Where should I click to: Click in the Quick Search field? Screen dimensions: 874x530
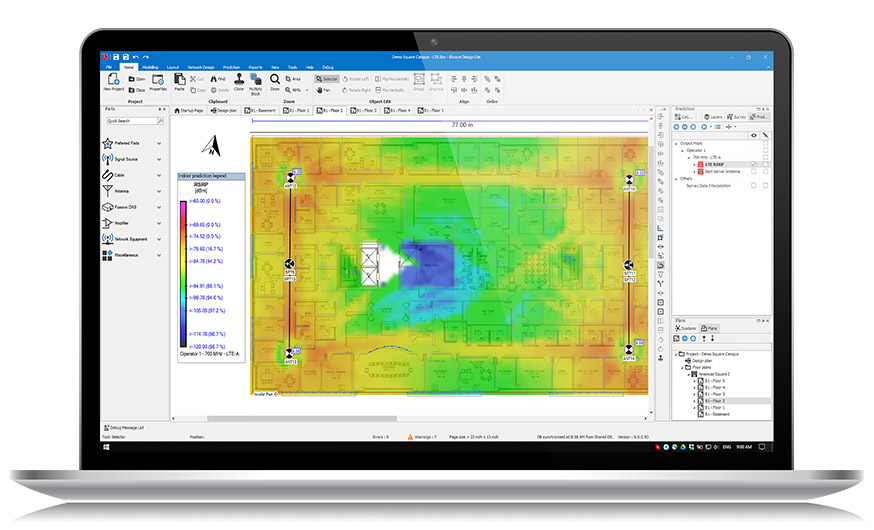click(132, 121)
